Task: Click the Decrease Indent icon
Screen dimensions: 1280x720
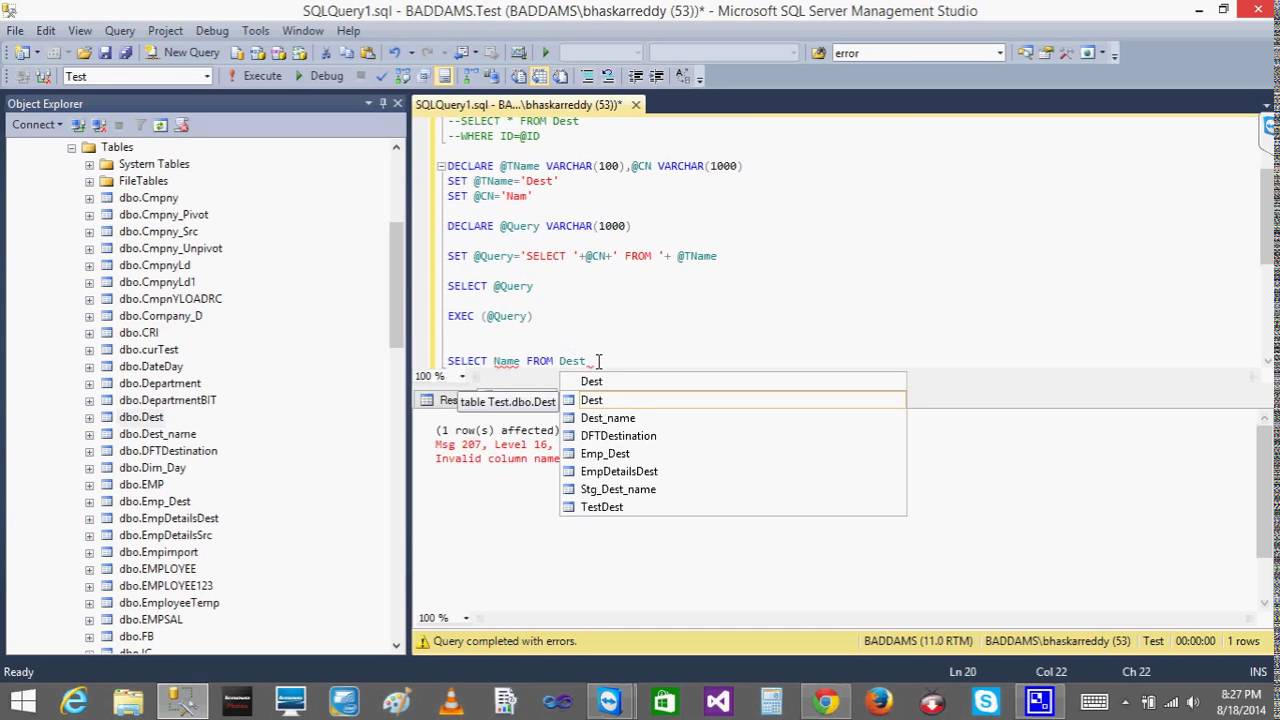Action: pyautogui.click(x=636, y=76)
